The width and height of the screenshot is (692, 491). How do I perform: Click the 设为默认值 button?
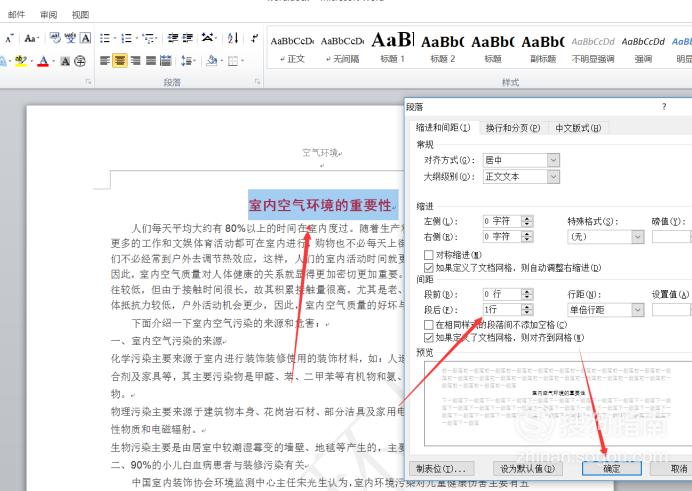pos(527,469)
